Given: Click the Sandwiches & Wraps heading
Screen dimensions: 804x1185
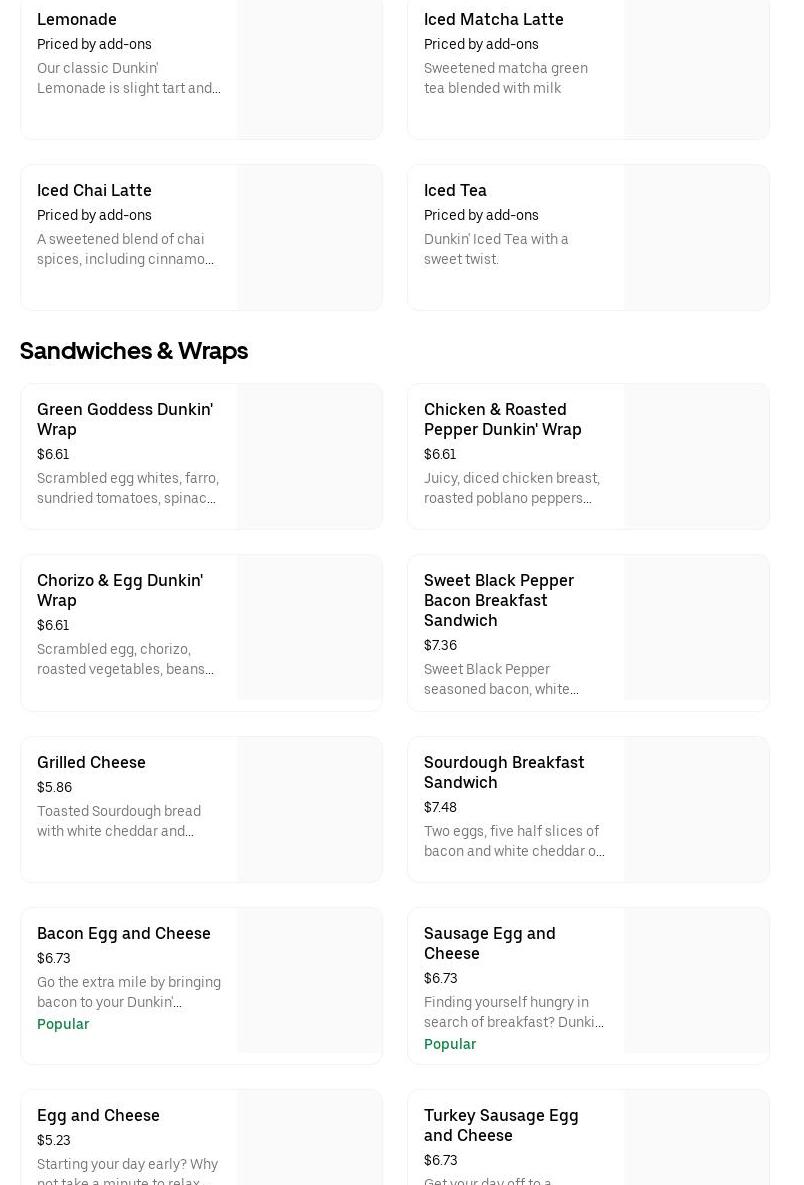Looking at the screenshot, I should point(134,351).
